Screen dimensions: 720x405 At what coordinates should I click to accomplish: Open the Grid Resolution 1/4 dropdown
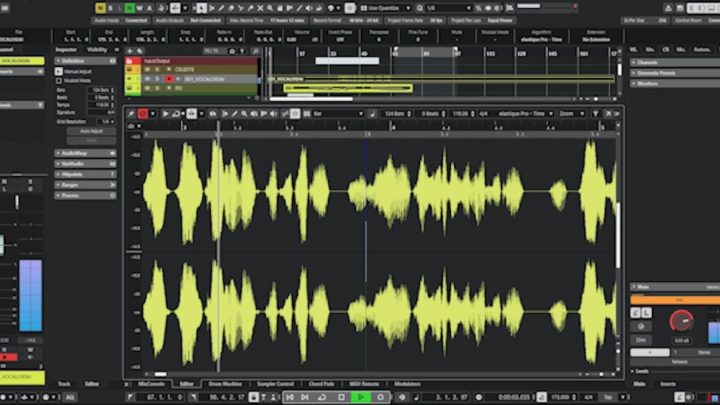(x=106, y=122)
